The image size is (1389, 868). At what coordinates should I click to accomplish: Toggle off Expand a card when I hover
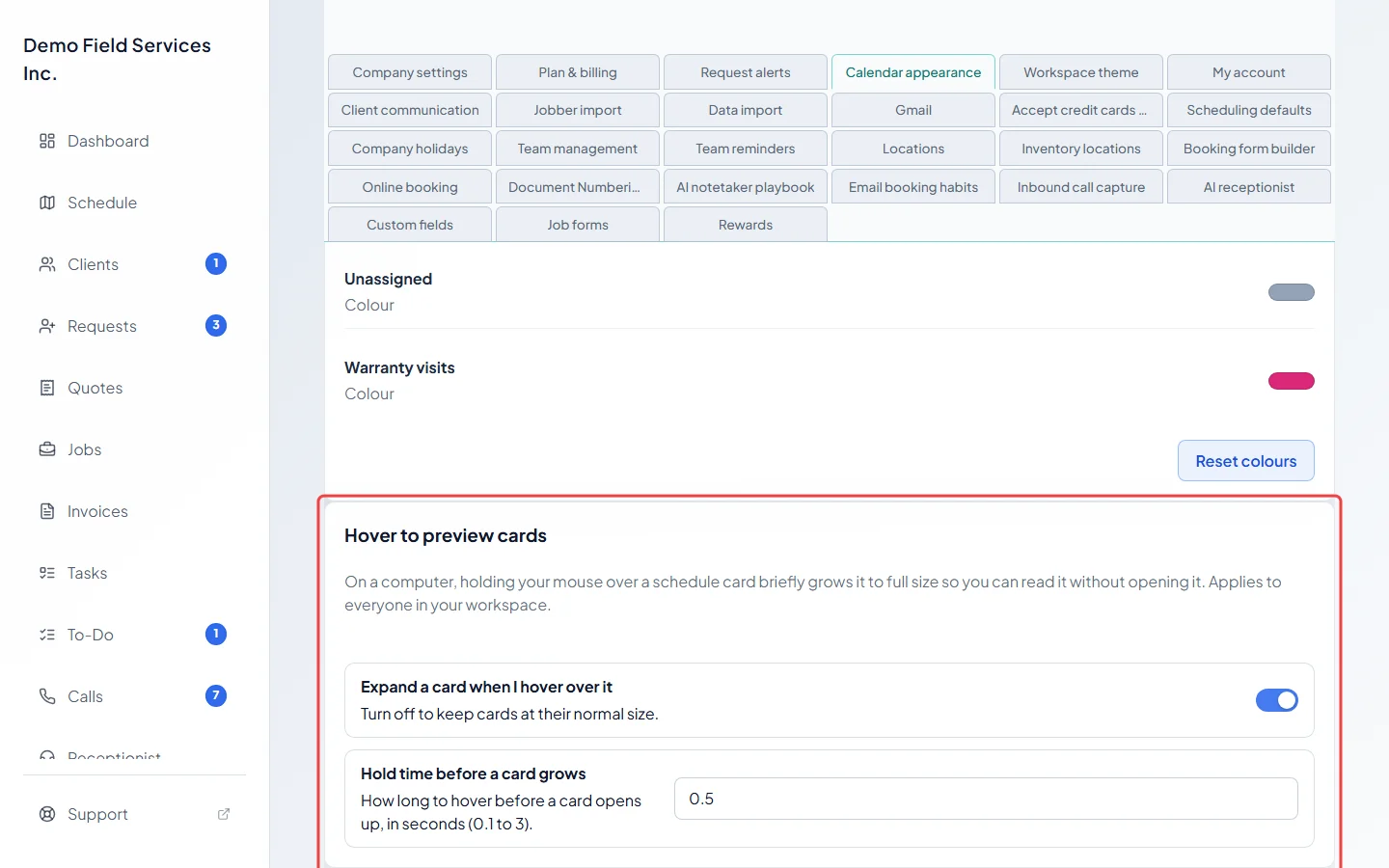pyautogui.click(x=1277, y=700)
